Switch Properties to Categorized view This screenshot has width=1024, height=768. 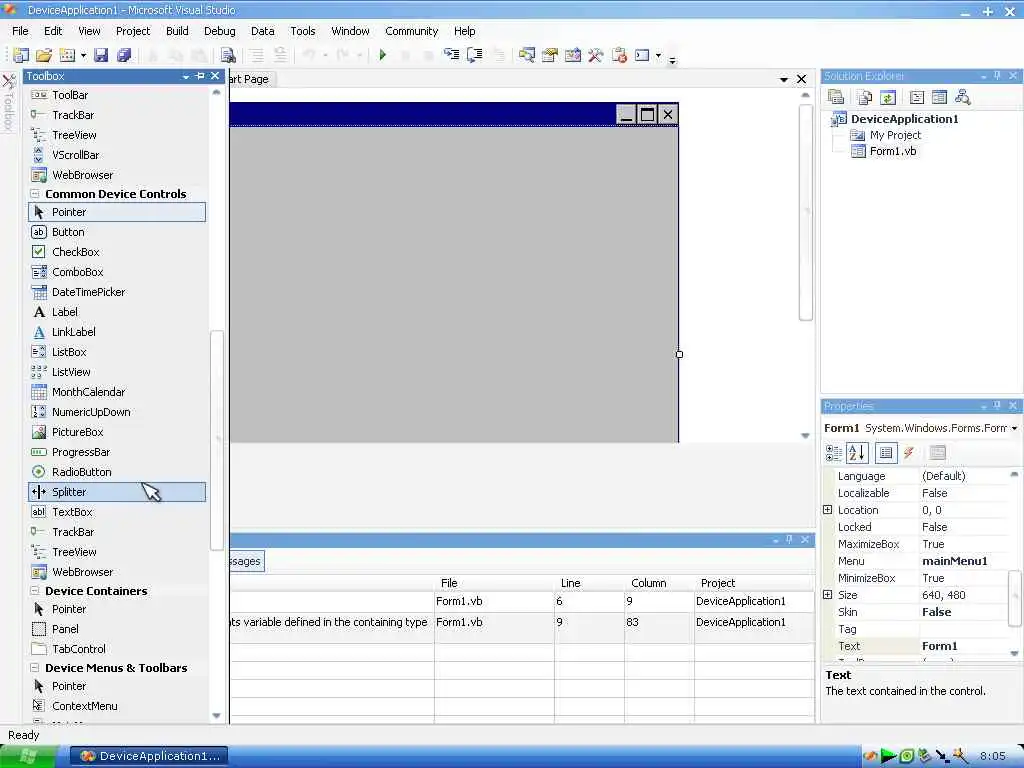(834, 453)
